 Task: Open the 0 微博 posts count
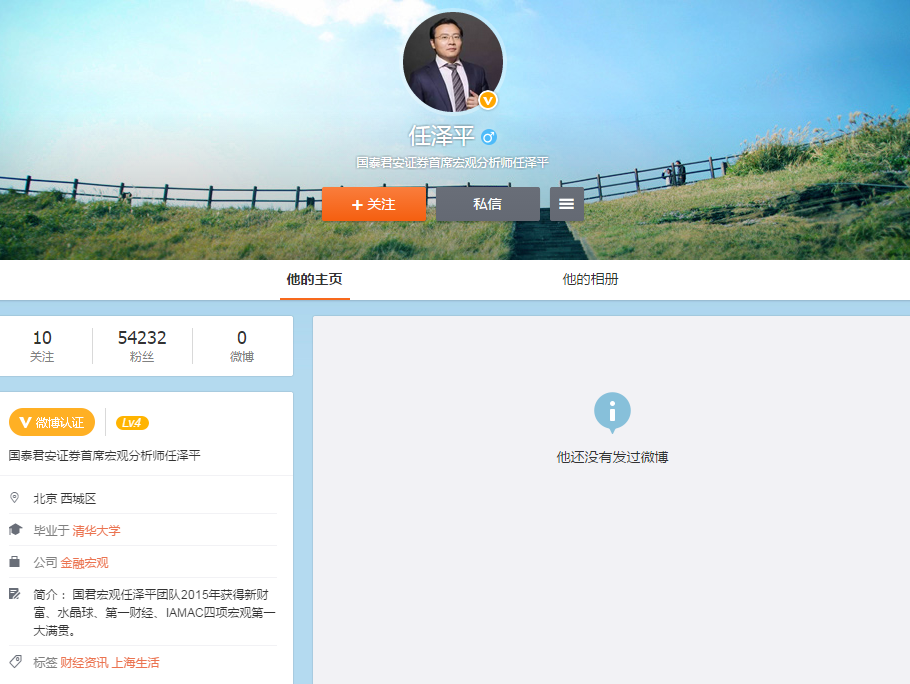pyautogui.click(x=242, y=346)
